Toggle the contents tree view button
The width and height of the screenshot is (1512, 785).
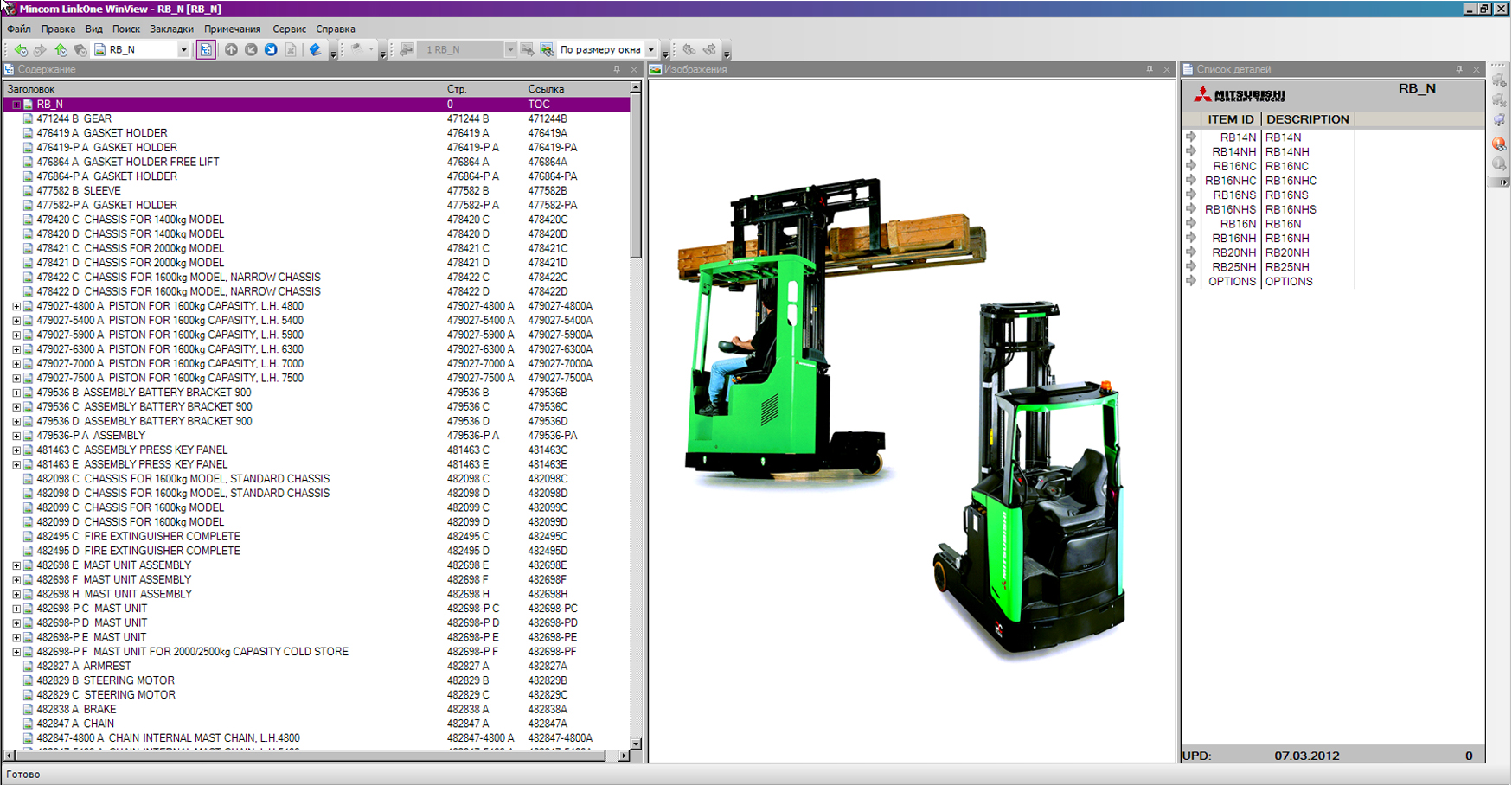pos(206,50)
